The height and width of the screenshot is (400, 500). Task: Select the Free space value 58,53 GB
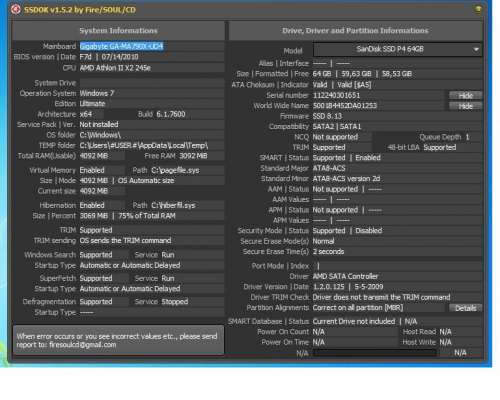pyautogui.click(x=397, y=74)
